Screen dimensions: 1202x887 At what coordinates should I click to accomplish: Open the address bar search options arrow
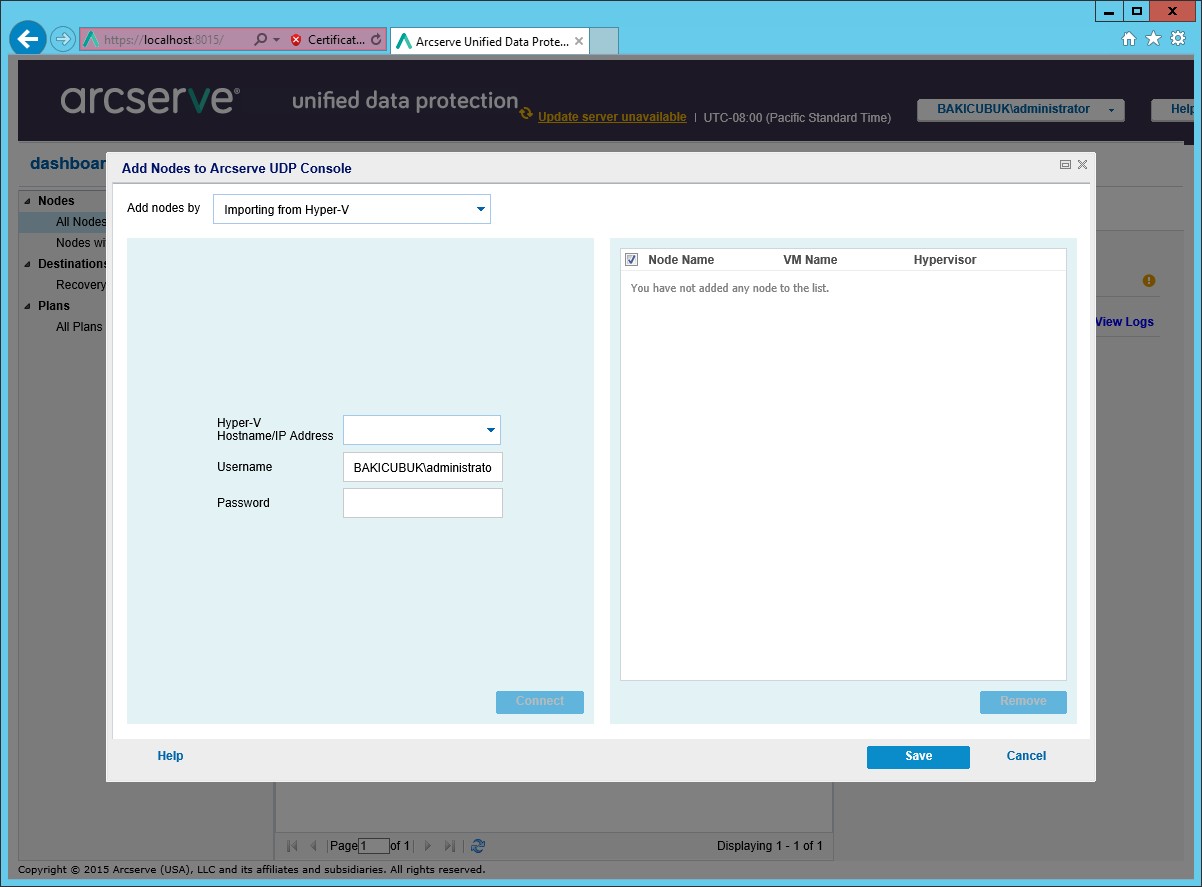tap(276, 40)
